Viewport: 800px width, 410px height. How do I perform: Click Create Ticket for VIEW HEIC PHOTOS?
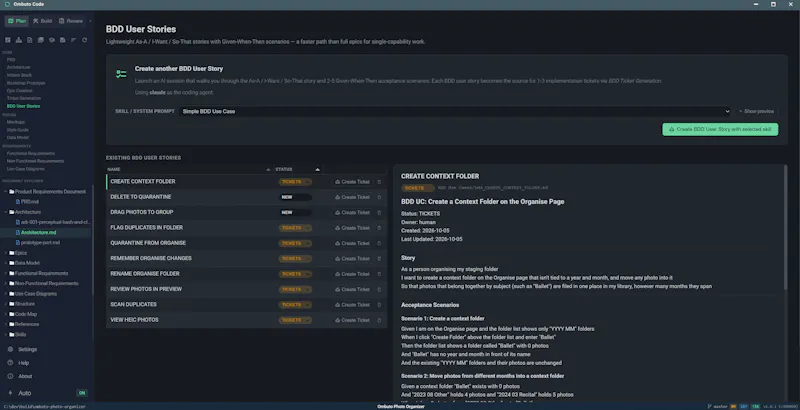[353, 320]
